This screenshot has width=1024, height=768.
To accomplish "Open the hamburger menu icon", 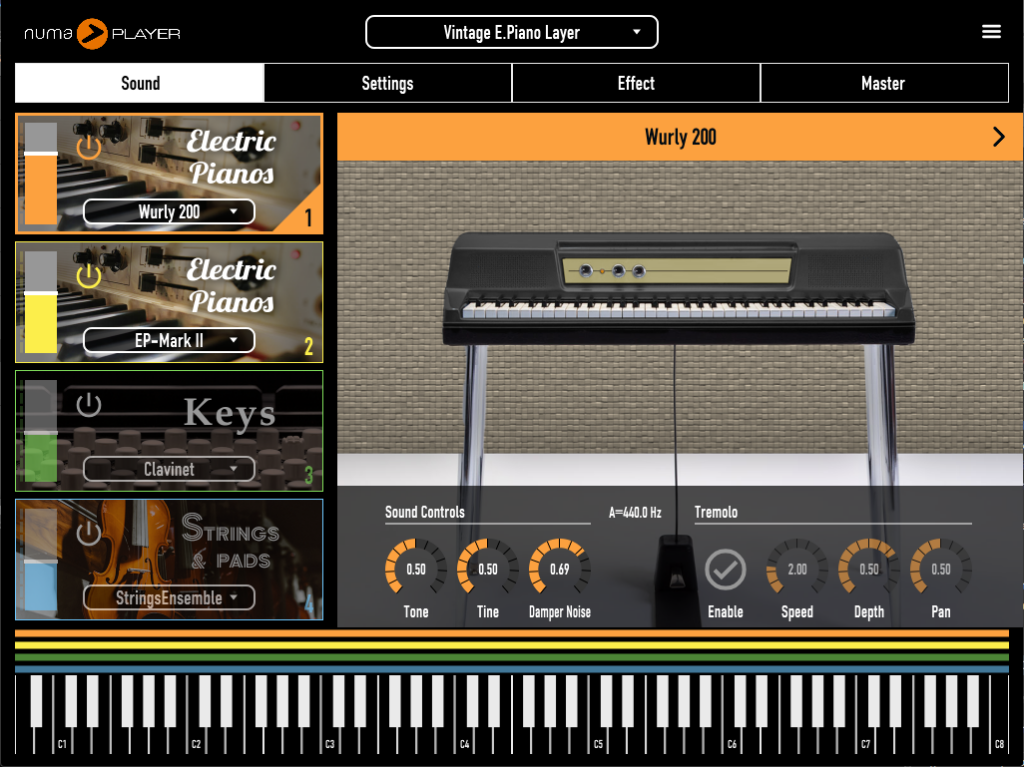I will tap(991, 32).
